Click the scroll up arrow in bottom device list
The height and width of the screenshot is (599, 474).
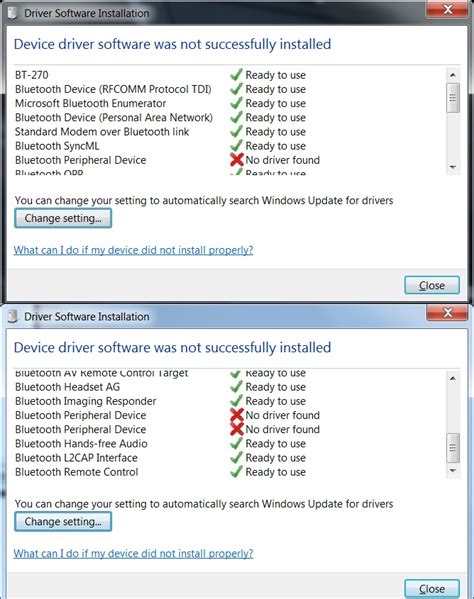click(x=453, y=378)
